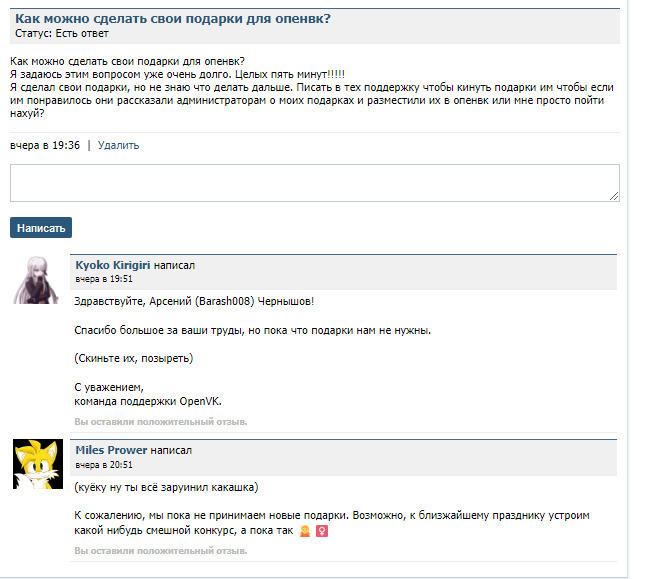Click the female sign emoji in the reply
The width and height of the screenshot is (668, 579).
[x=323, y=531]
